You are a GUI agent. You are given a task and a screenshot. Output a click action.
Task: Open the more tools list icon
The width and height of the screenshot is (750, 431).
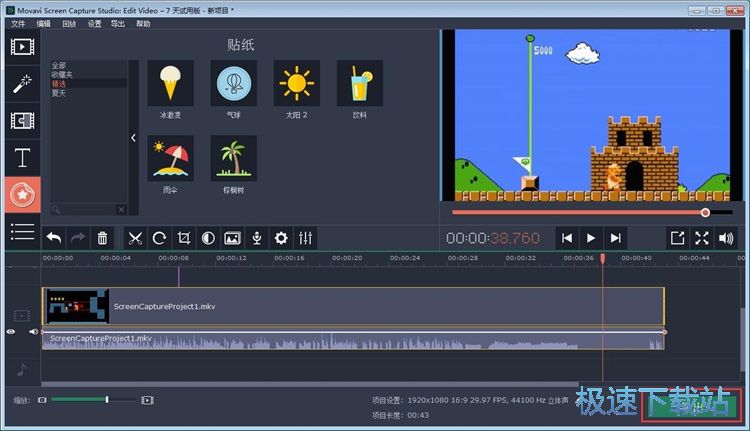22,232
